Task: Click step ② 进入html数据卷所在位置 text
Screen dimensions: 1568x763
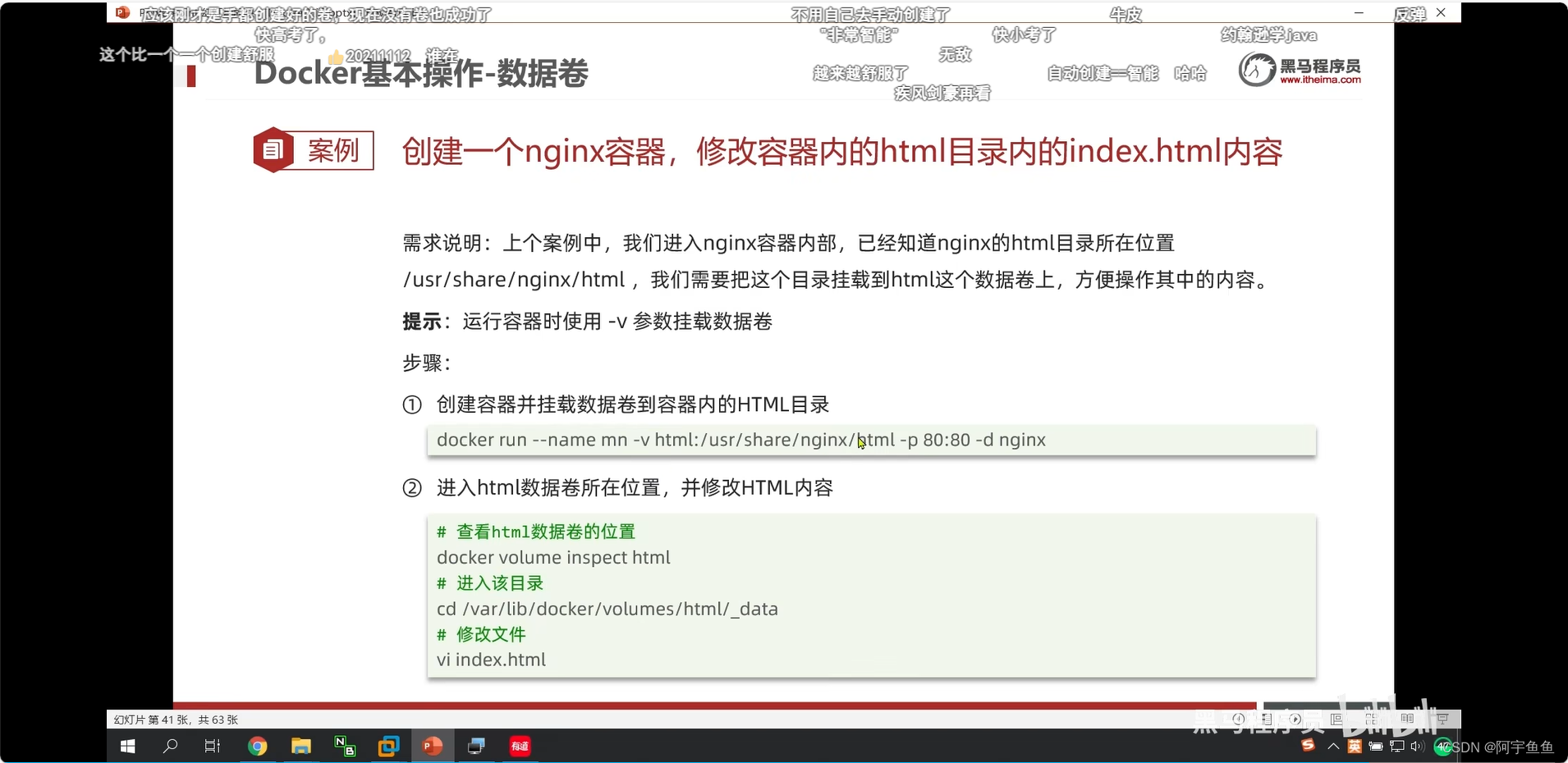Action: pos(635,488)
